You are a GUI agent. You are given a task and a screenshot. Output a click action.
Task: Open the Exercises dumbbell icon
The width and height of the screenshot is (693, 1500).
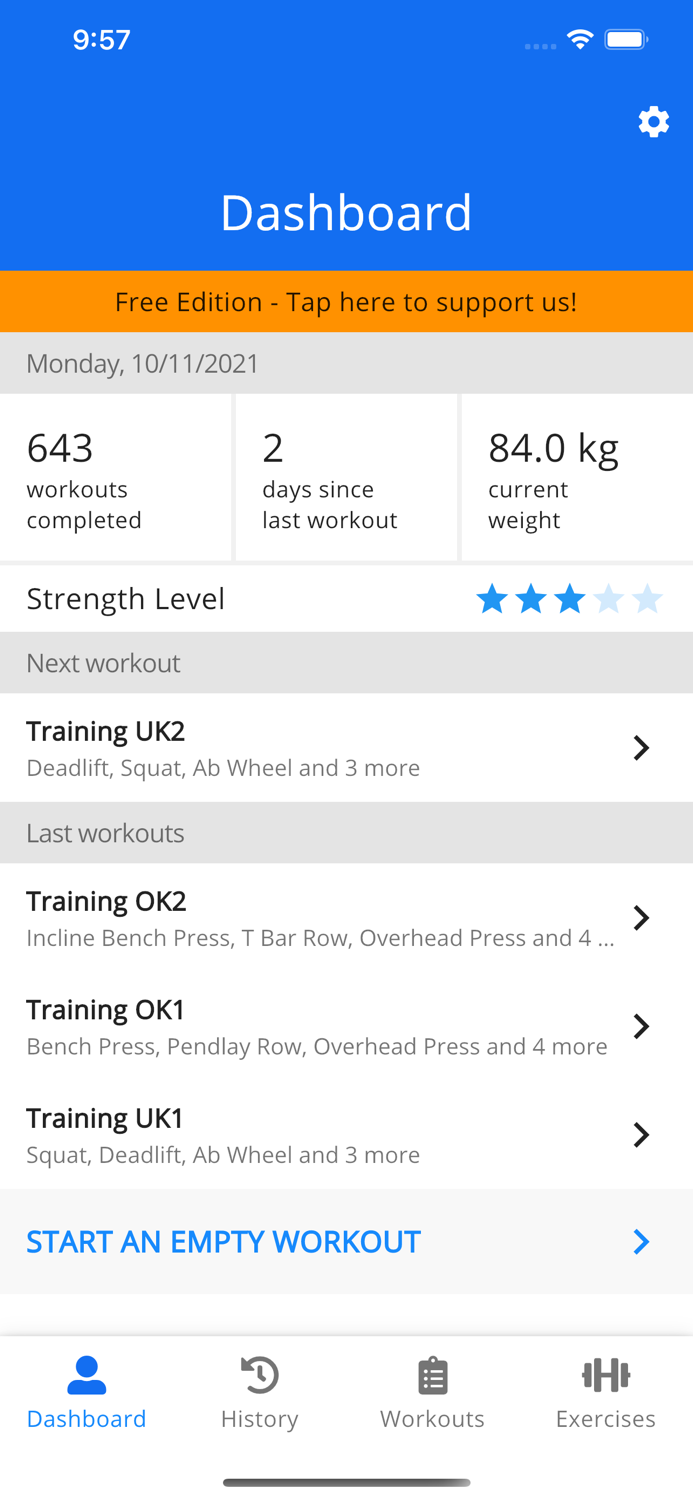[606, 1375]
